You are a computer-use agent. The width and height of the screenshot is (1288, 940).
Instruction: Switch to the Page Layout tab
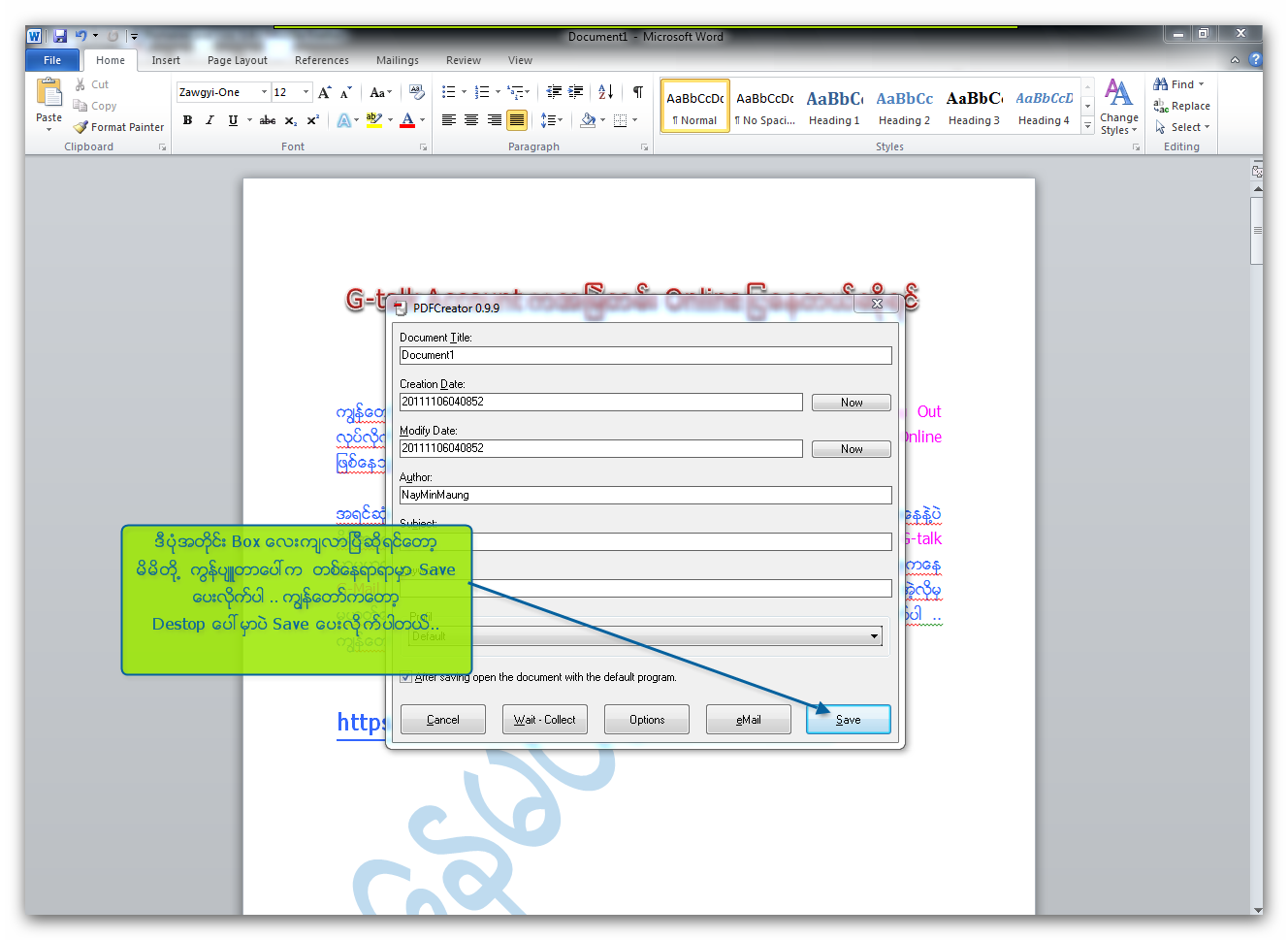point(238,60)
